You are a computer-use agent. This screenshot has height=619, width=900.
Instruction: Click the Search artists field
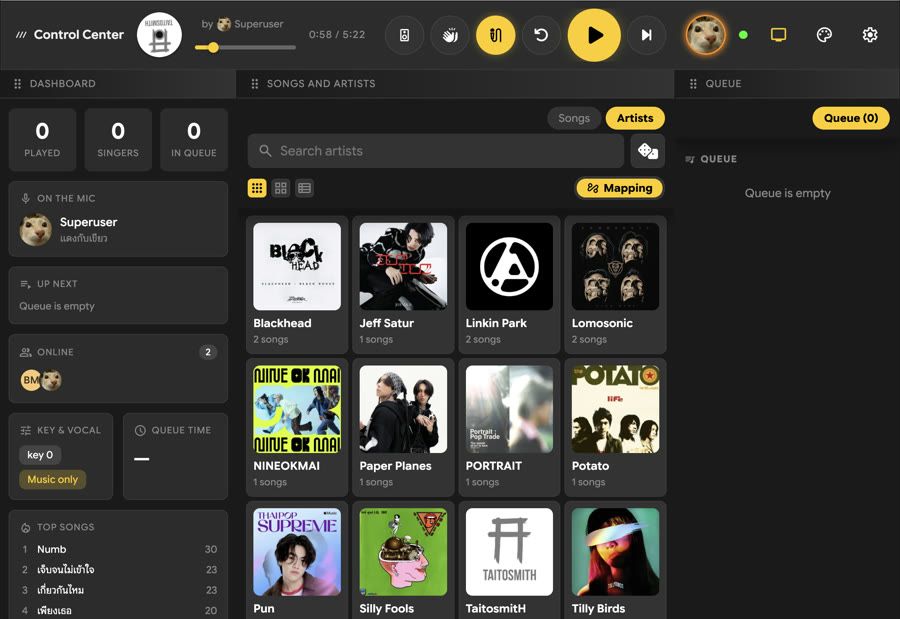pyautogui.click(x=436, y=151)
